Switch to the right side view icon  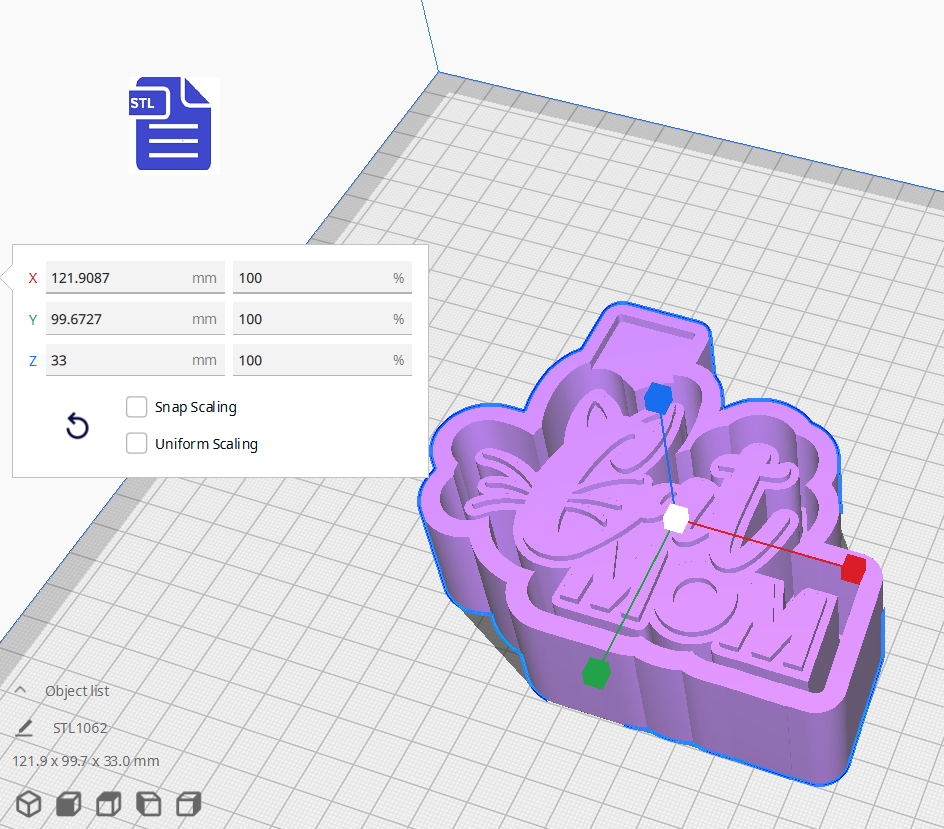(188, 804)
